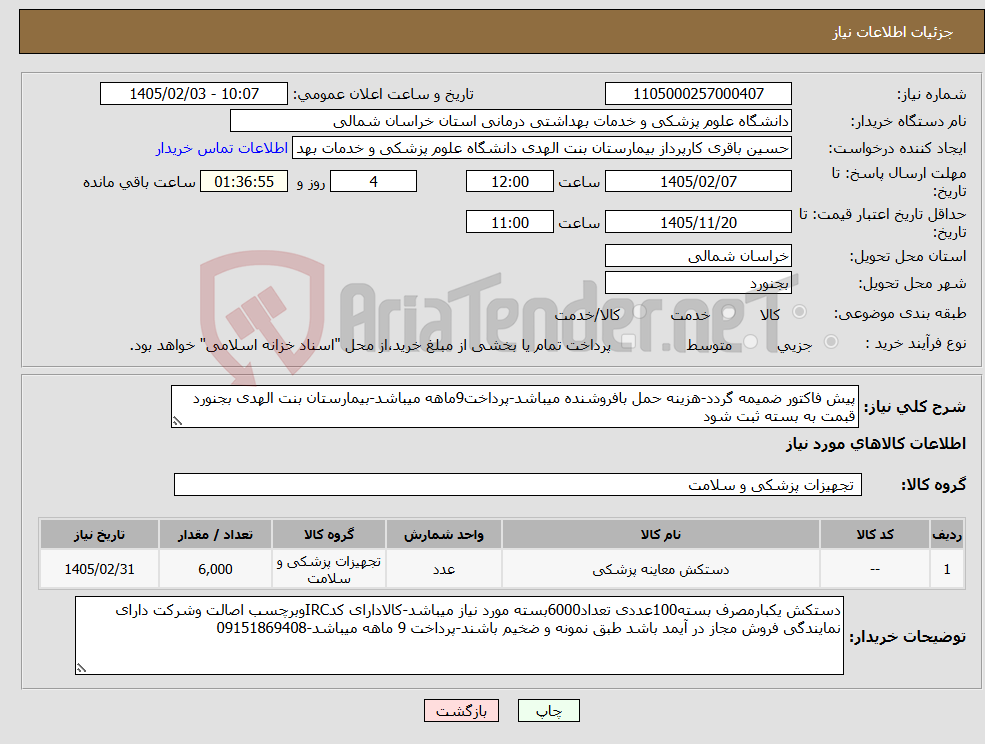985x744 pixels.
Task: Click the نوع فرآیند خرید label
Action: 916,342
